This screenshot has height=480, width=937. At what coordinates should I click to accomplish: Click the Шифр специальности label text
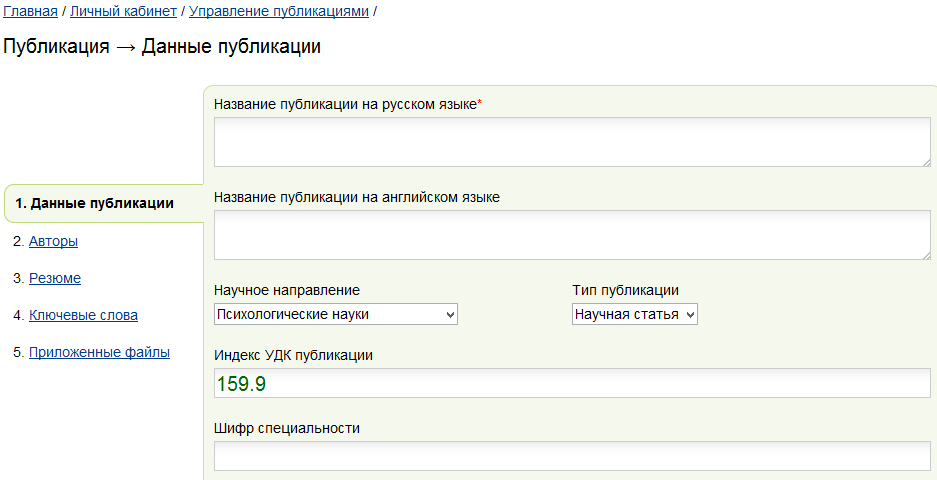[x=287, y=429]
